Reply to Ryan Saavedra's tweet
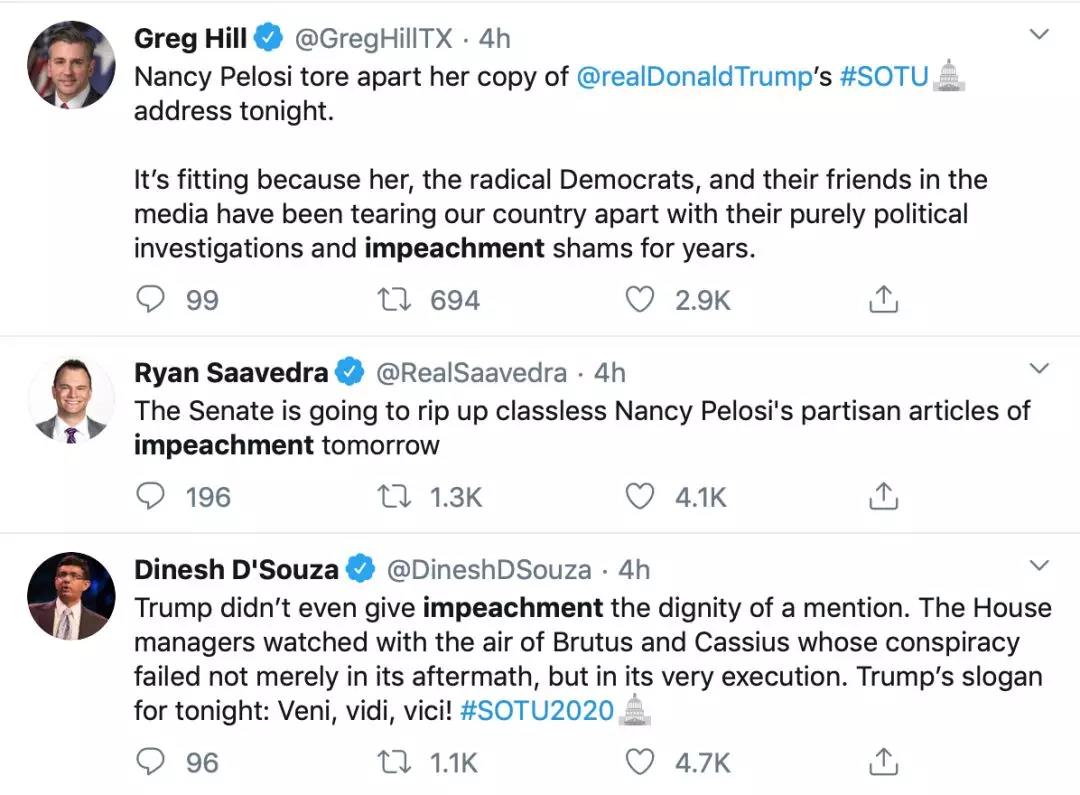The image size is (1080, 795). [150, 496]
